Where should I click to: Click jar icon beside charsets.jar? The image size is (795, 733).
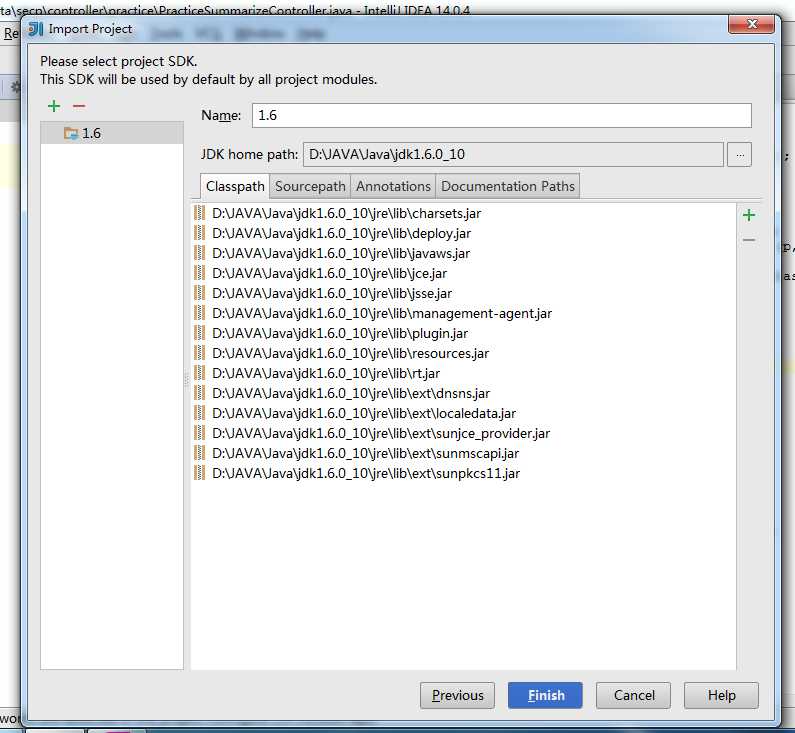(x=200, y=213)
